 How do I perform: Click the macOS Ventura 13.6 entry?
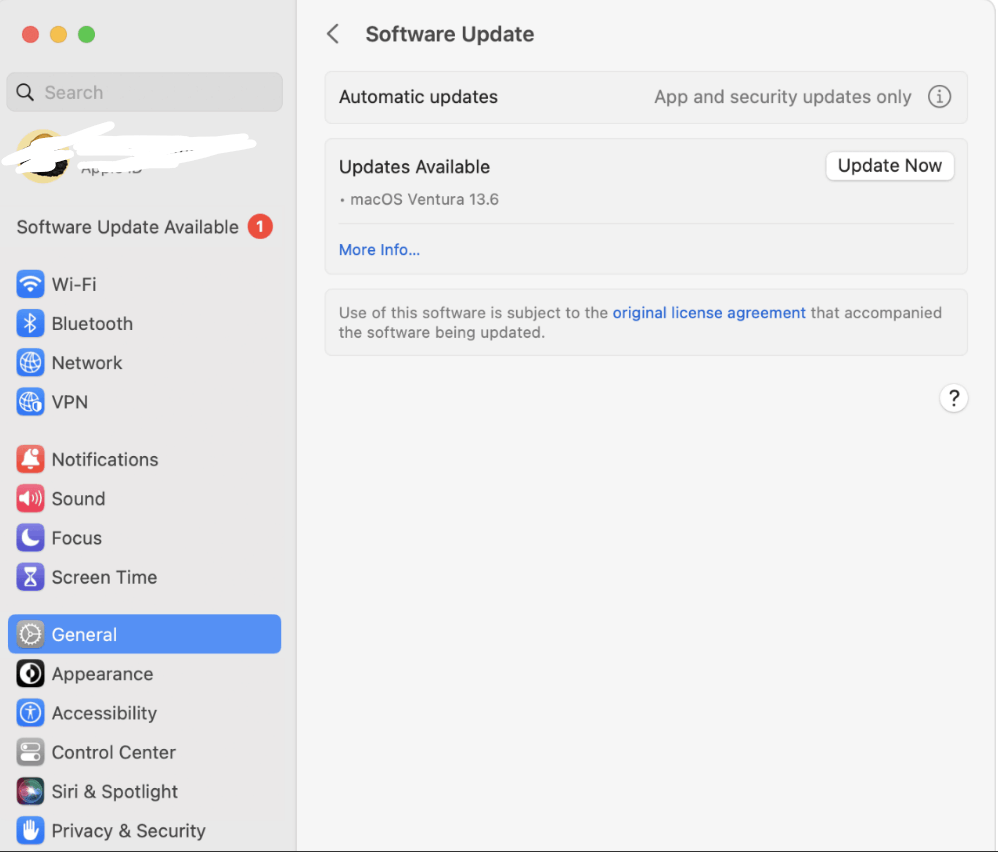pos(425,200)
